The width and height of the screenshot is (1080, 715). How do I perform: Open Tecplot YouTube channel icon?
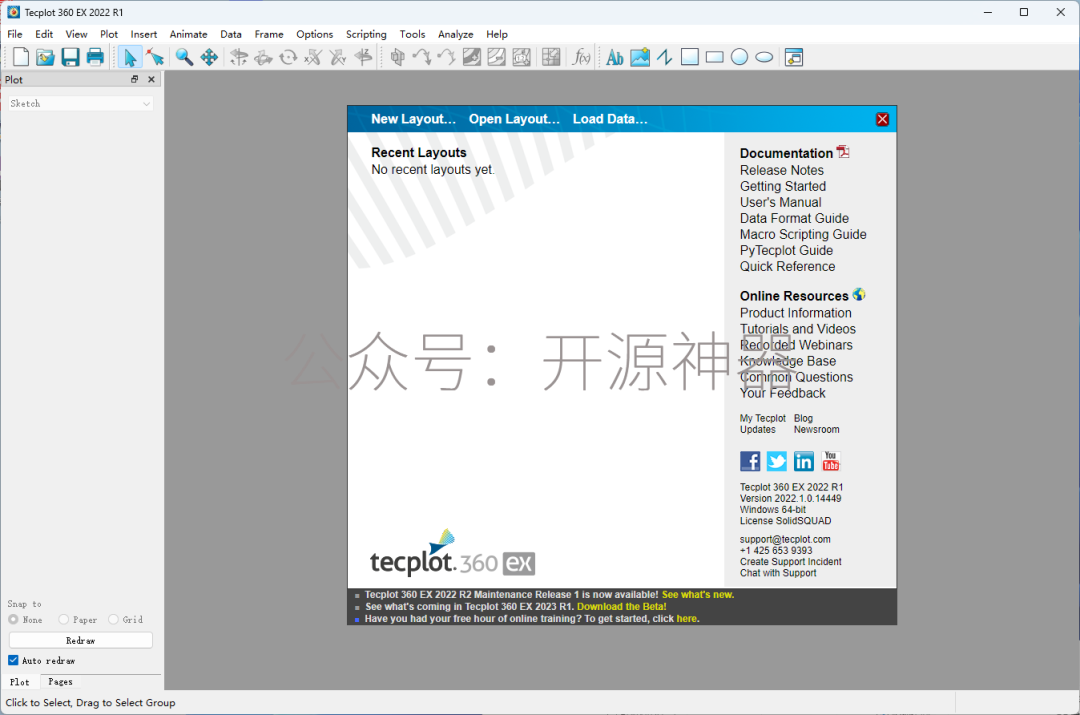831,461
